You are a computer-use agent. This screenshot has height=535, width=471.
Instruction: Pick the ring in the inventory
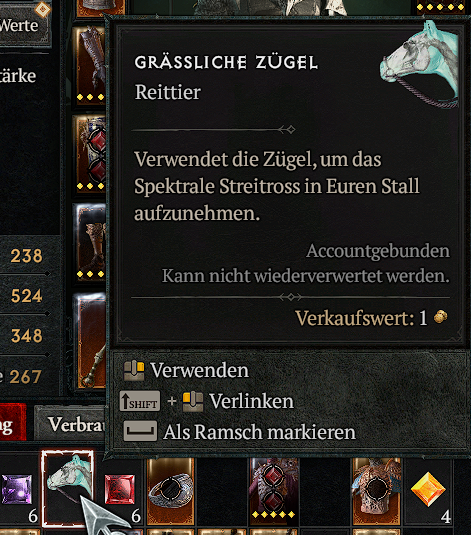(x=170, y=491)
